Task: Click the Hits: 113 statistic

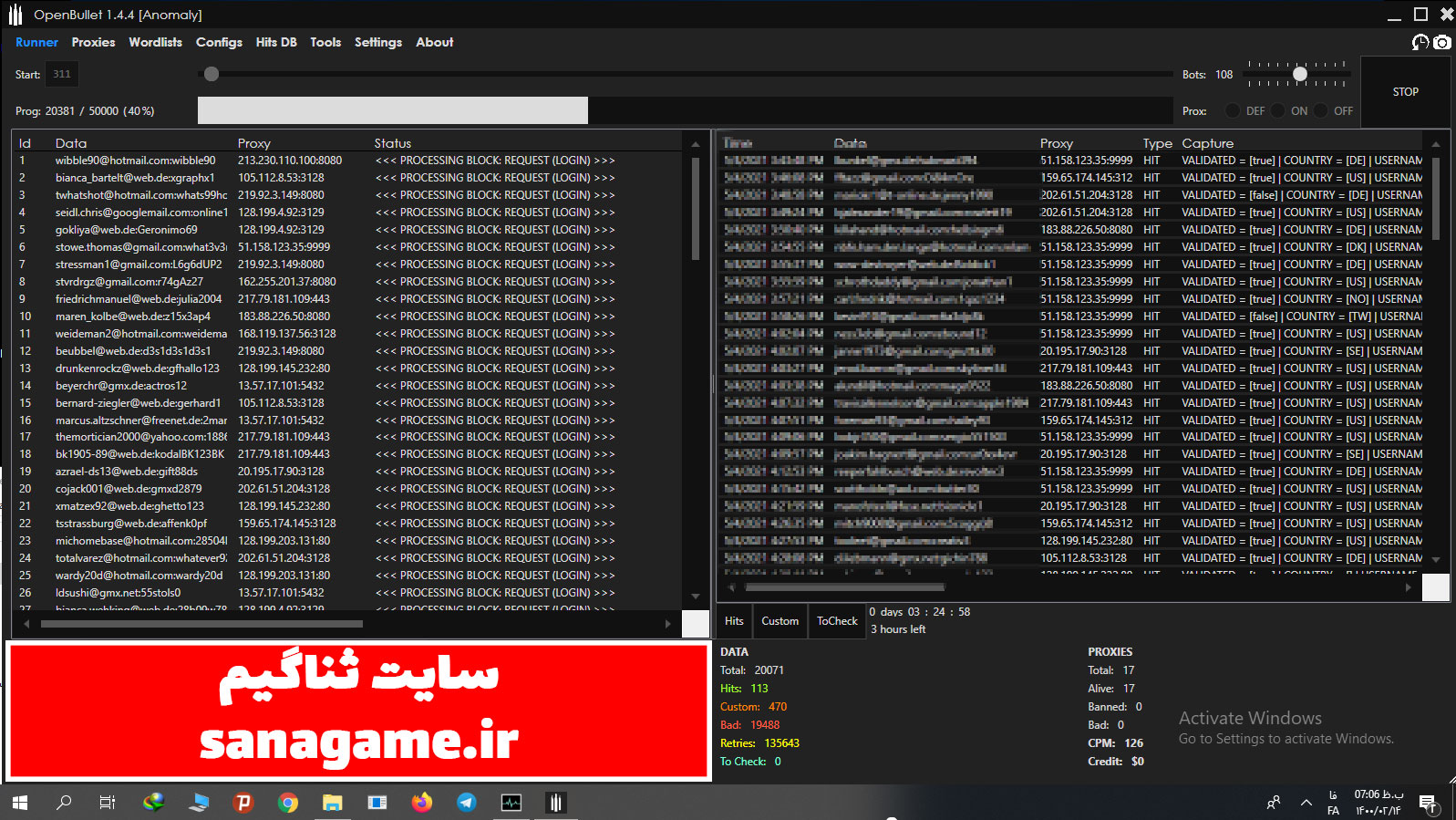Action: pos(744,689)
